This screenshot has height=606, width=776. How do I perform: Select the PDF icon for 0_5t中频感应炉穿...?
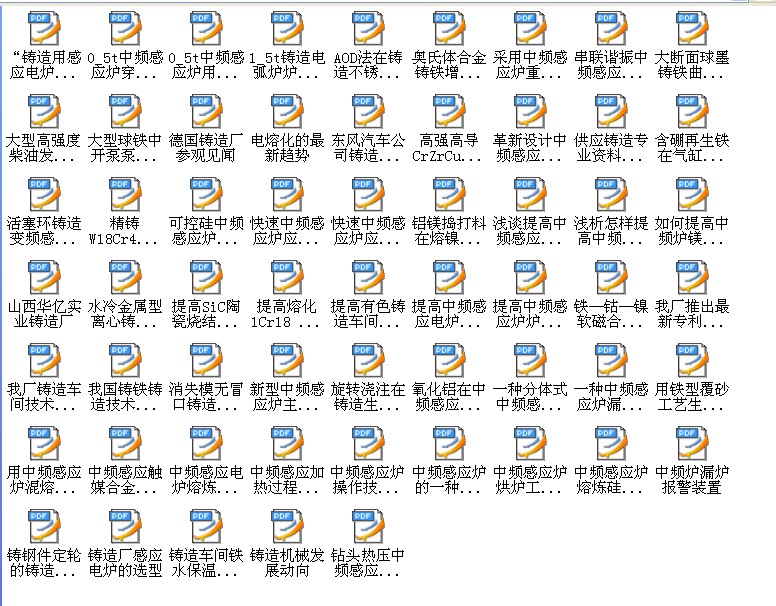coord(125,28)
